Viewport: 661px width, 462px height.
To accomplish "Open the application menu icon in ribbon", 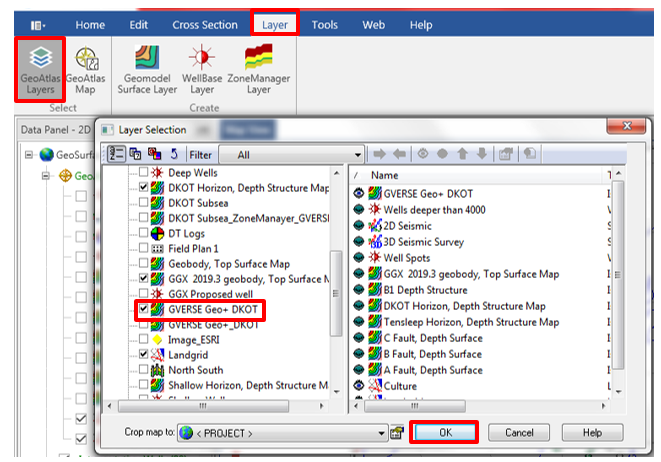I will tap(38, 25).
